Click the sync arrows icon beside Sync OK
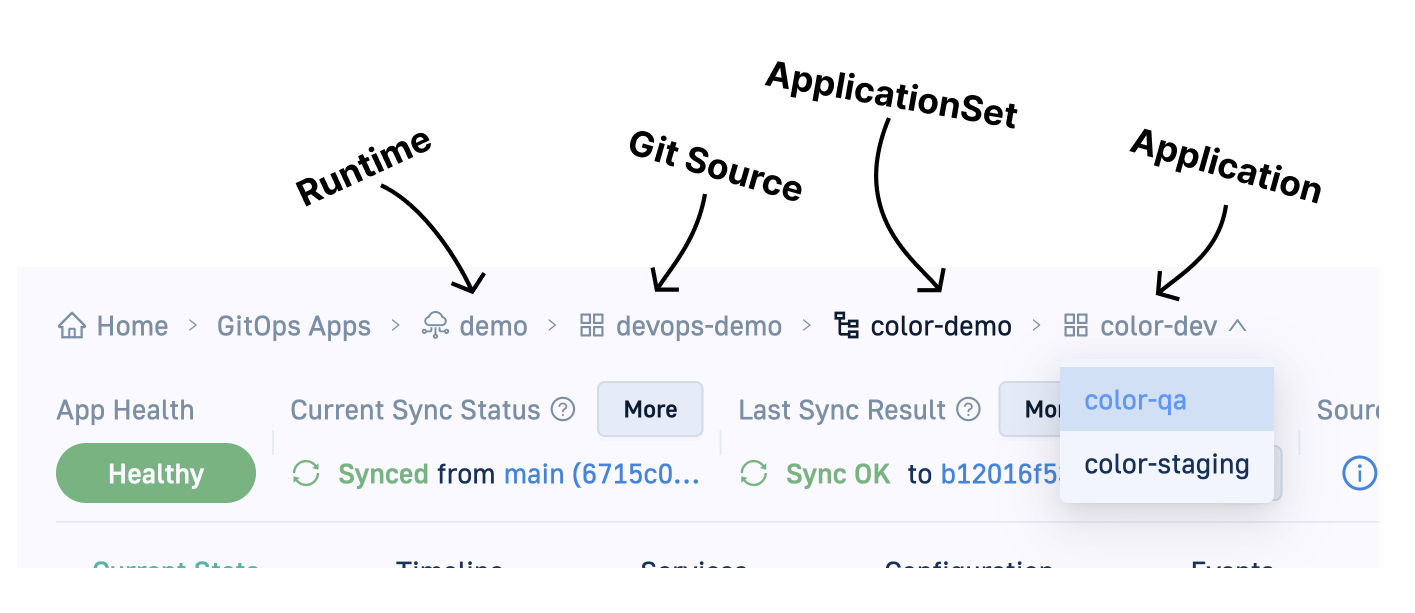 (754, 474)
